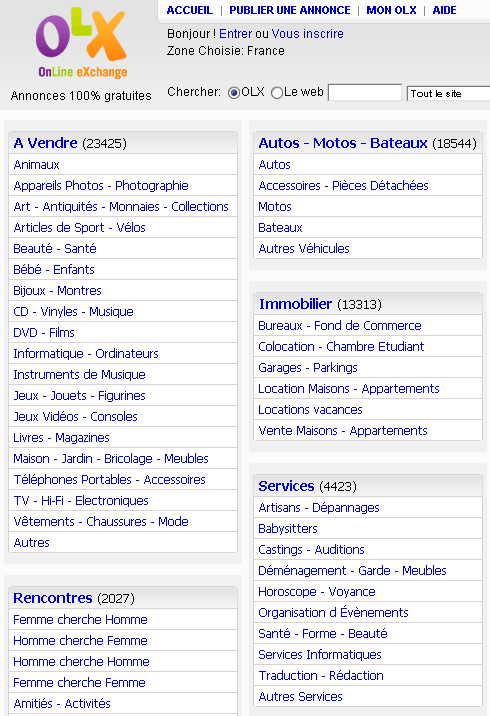This screenshot has height=716, width=490.
Task: Open the A Vendre category heading
Action: (45, 143)
